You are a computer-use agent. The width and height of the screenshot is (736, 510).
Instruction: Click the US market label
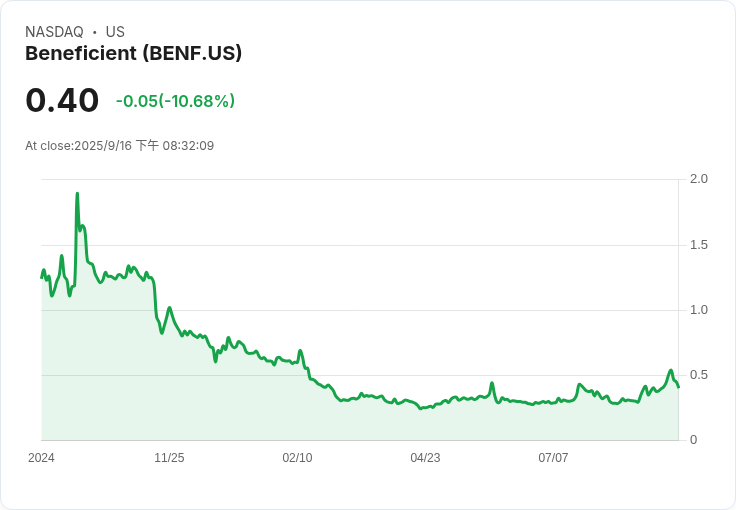115,32
